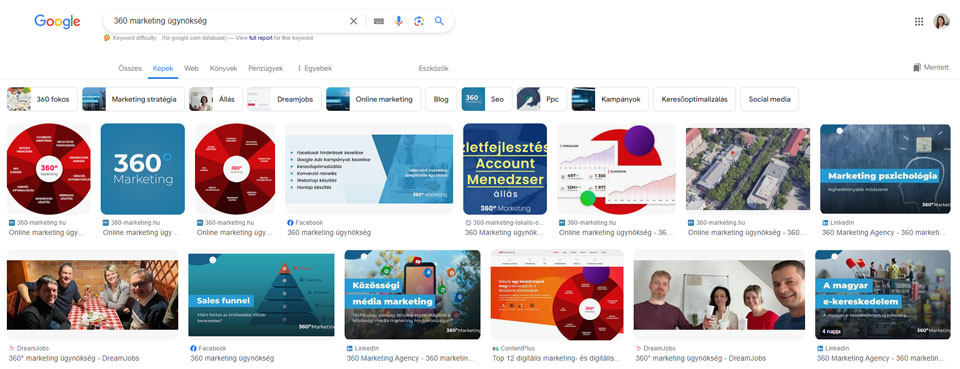The image size is (960, 369).
Task: Open the aerial building photo result
Action: 748,169
